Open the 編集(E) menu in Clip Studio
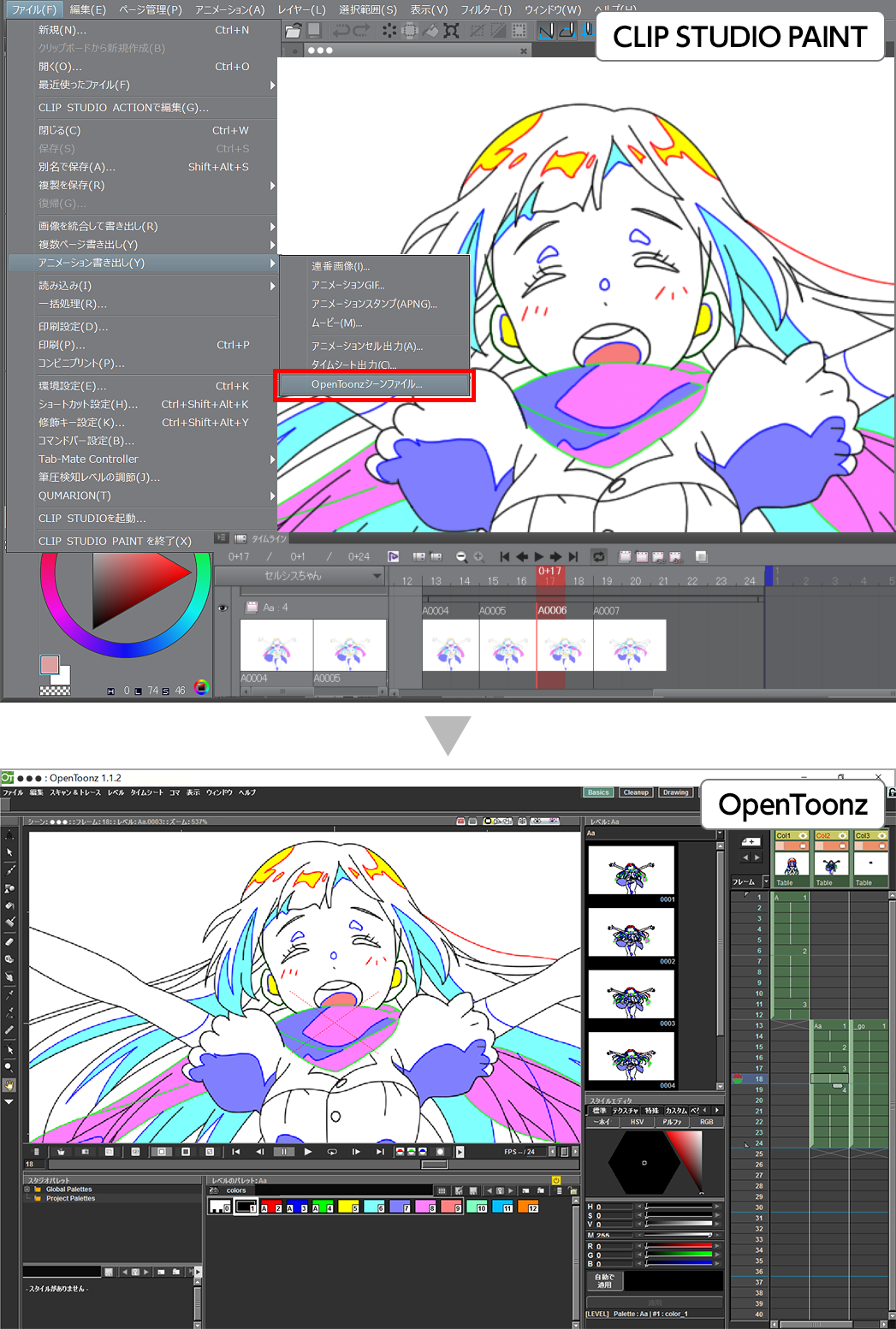Screen dimensions: 896x1329 click(87, 9)
